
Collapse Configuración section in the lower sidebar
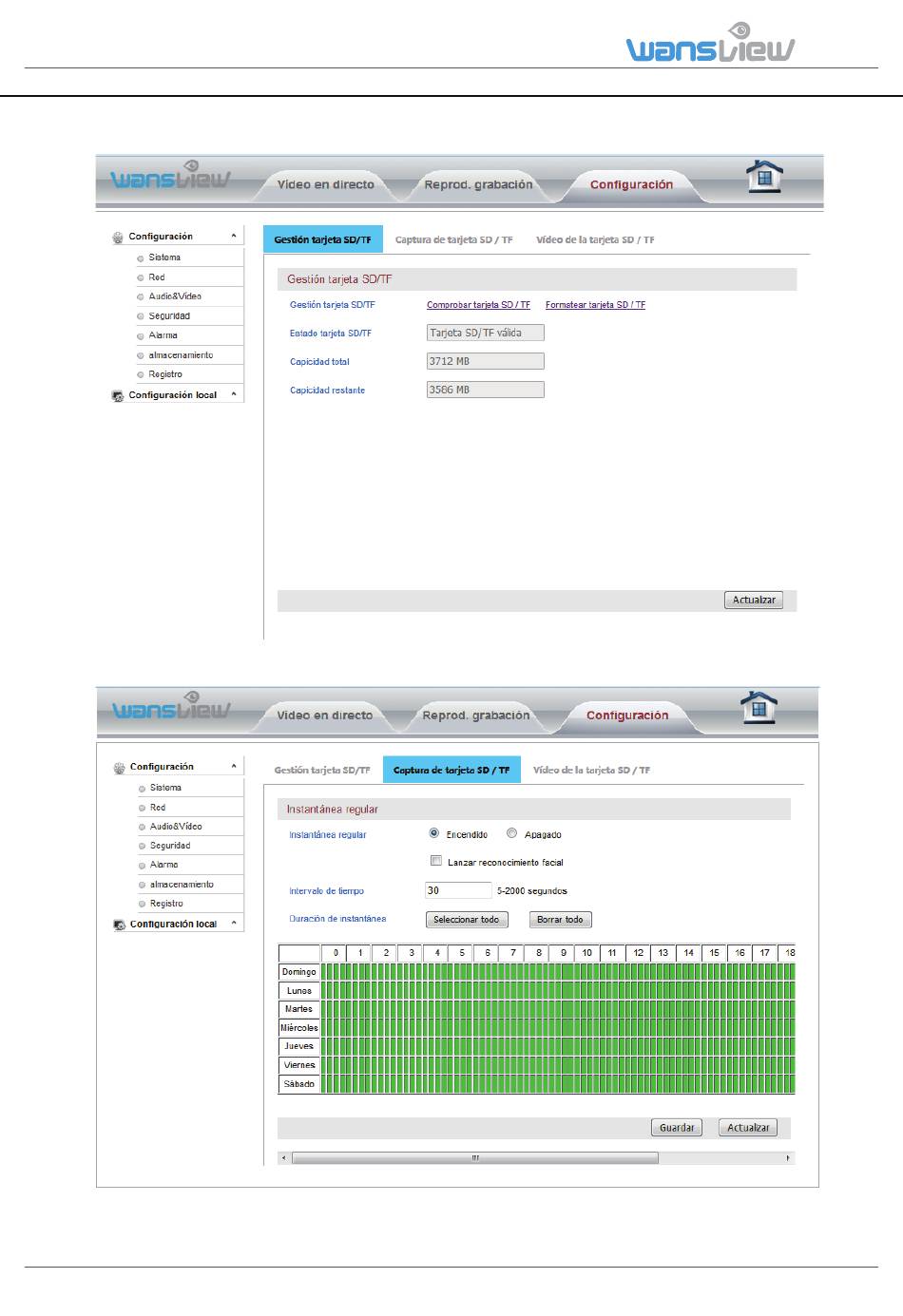(x=234, y=767)
